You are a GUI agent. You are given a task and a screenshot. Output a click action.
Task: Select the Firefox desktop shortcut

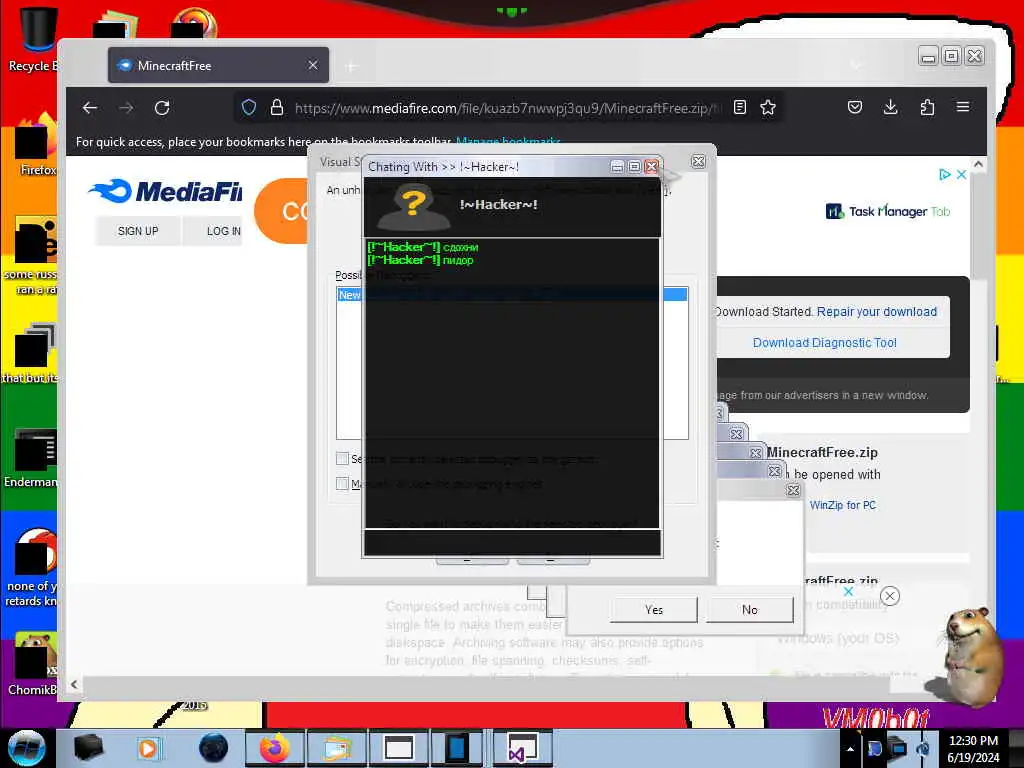coord(36,145)
